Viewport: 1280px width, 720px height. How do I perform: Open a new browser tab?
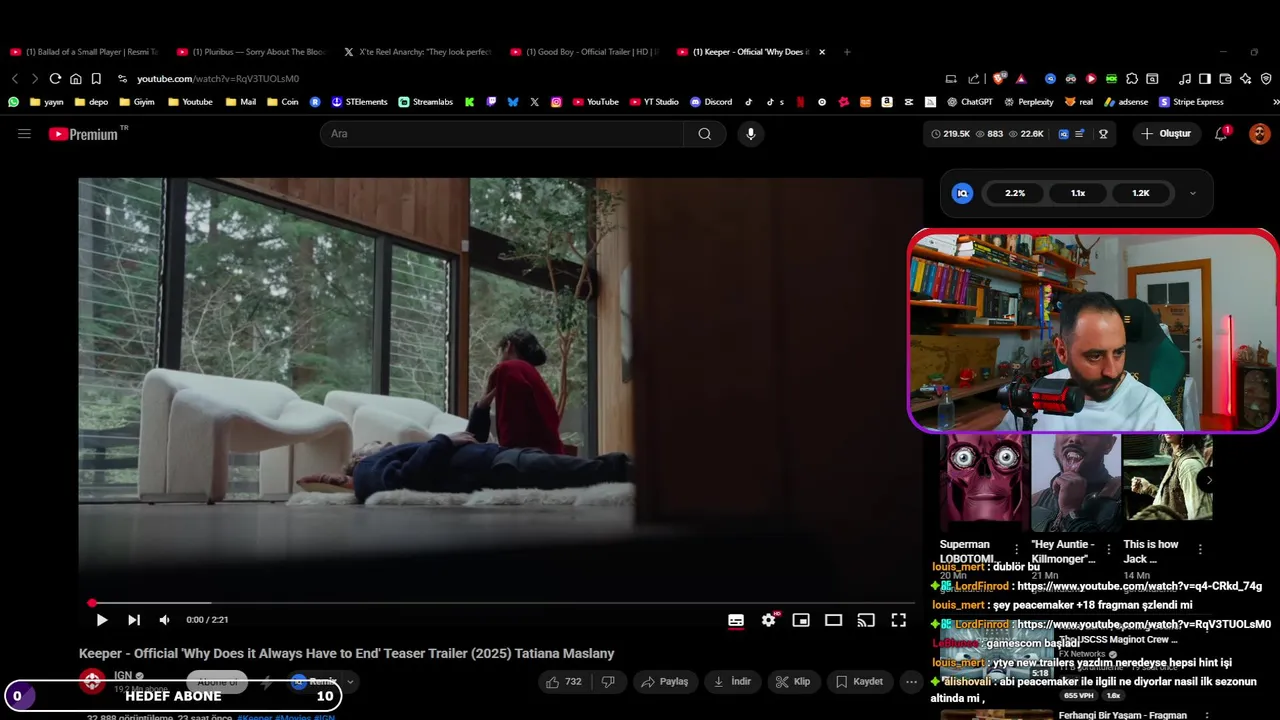847,52
